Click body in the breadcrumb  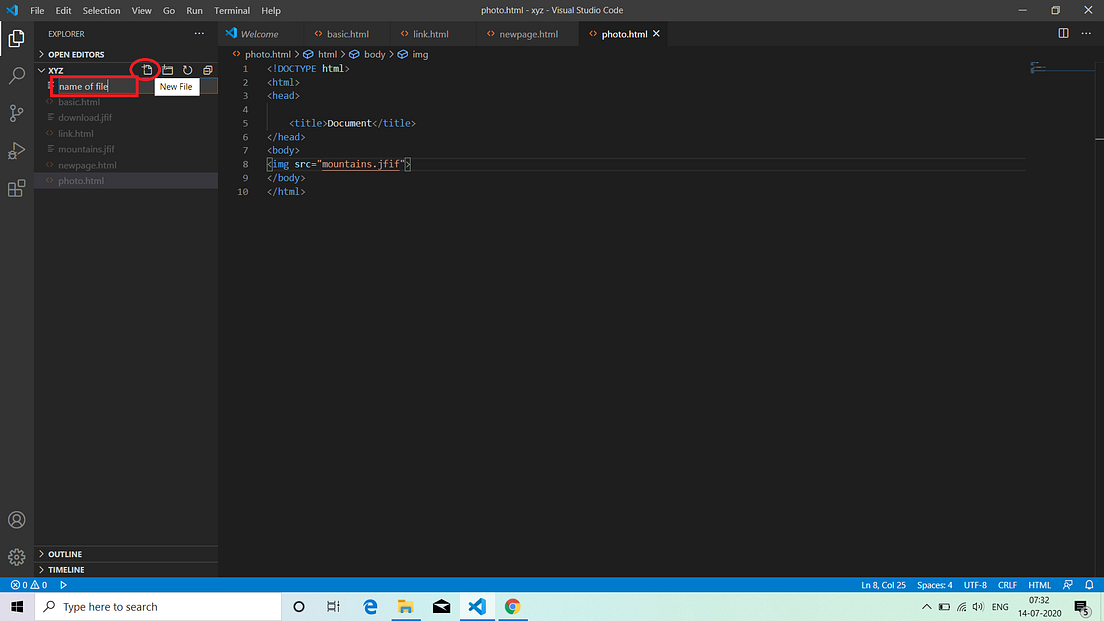[x=374, y=54]
